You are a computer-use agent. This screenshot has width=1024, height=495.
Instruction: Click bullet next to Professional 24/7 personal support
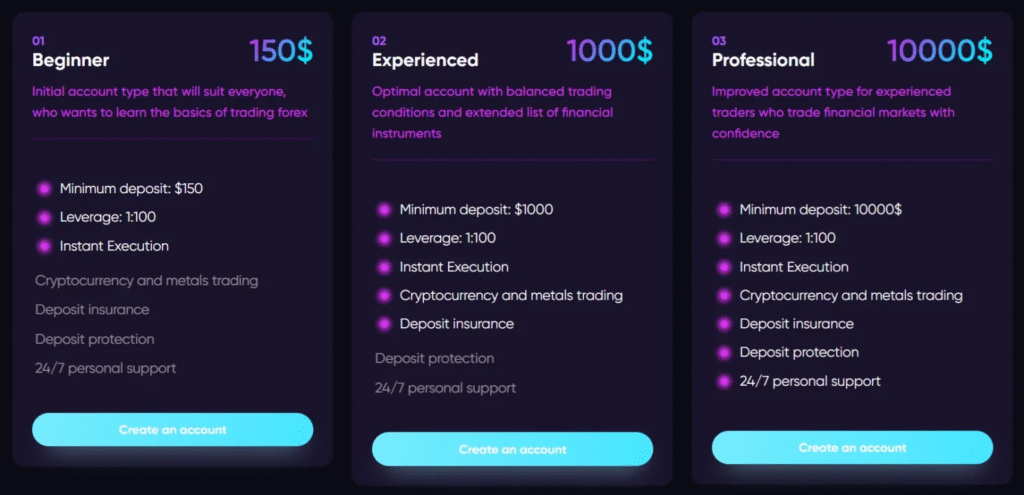point(724,381)
